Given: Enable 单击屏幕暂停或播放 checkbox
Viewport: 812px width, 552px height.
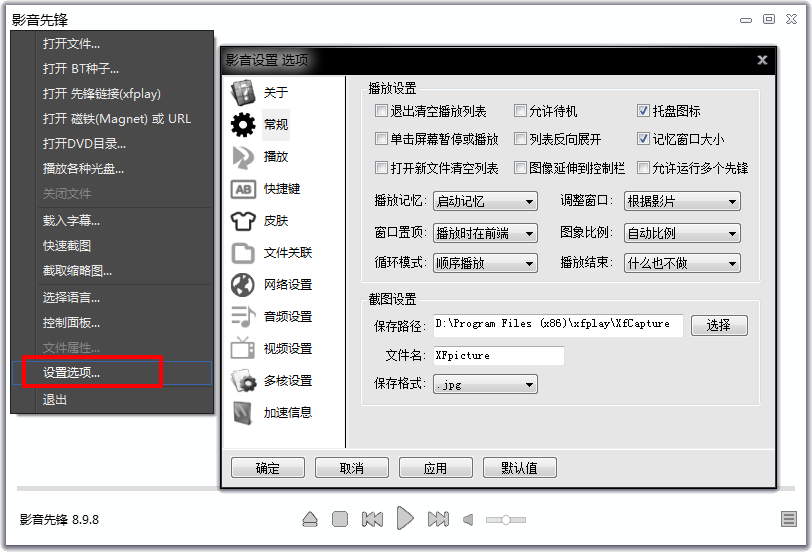Looking at the screenshot, I should tap(381, 139).
